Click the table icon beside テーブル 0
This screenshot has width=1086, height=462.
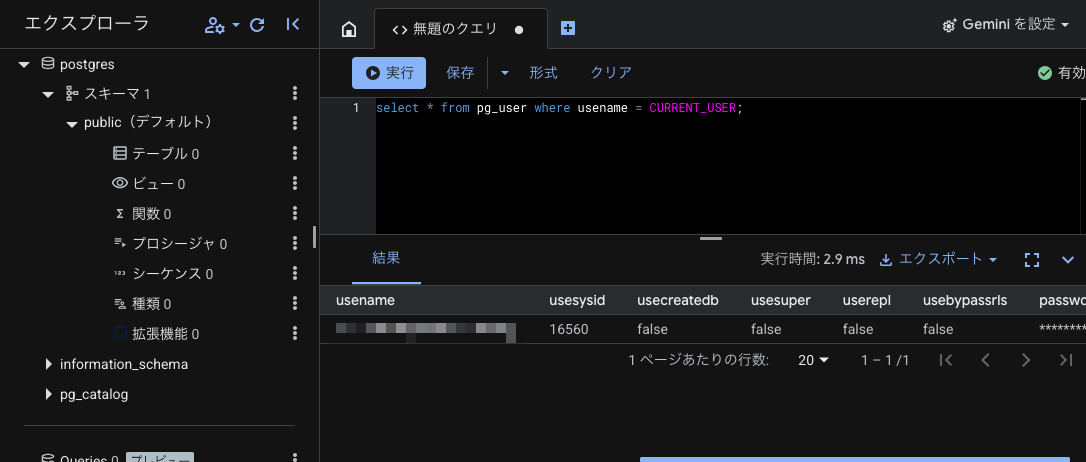pyautogui.click(x=120, y=153)
